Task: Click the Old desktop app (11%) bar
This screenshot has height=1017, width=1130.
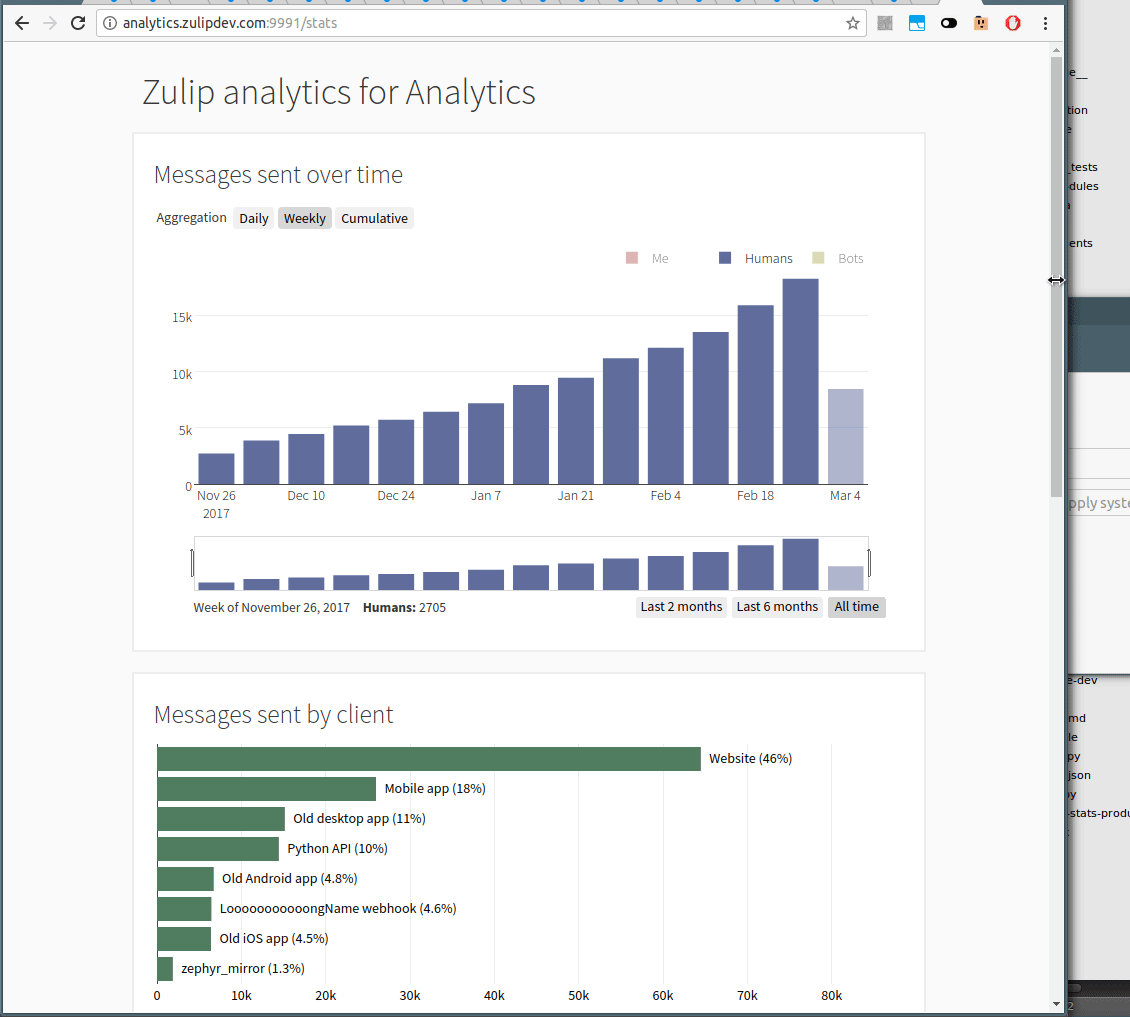Action: coord(221,819)
